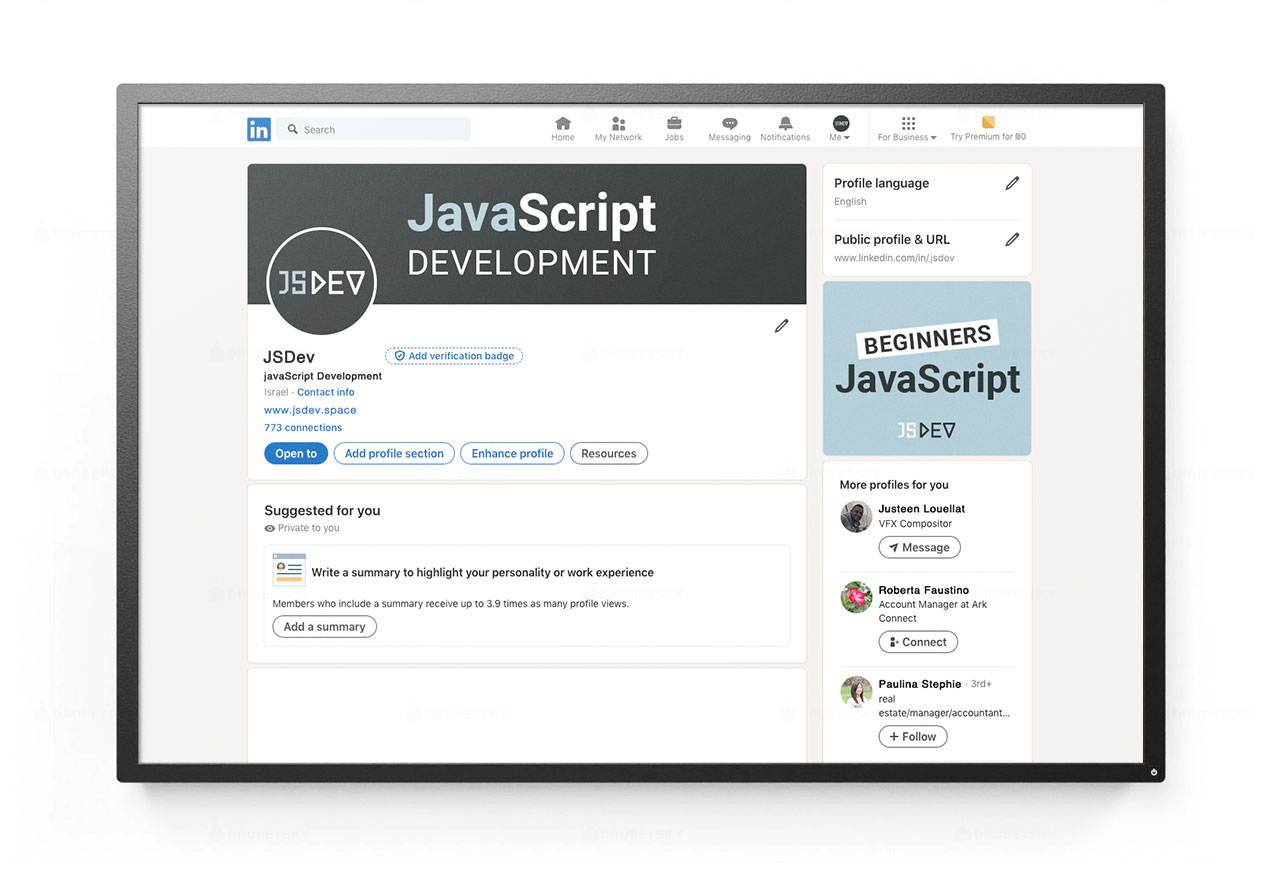The width and height of the screenshot is (1280, 880).
Task: Open the www.jsdev.space link
Action: click(310, 410)
